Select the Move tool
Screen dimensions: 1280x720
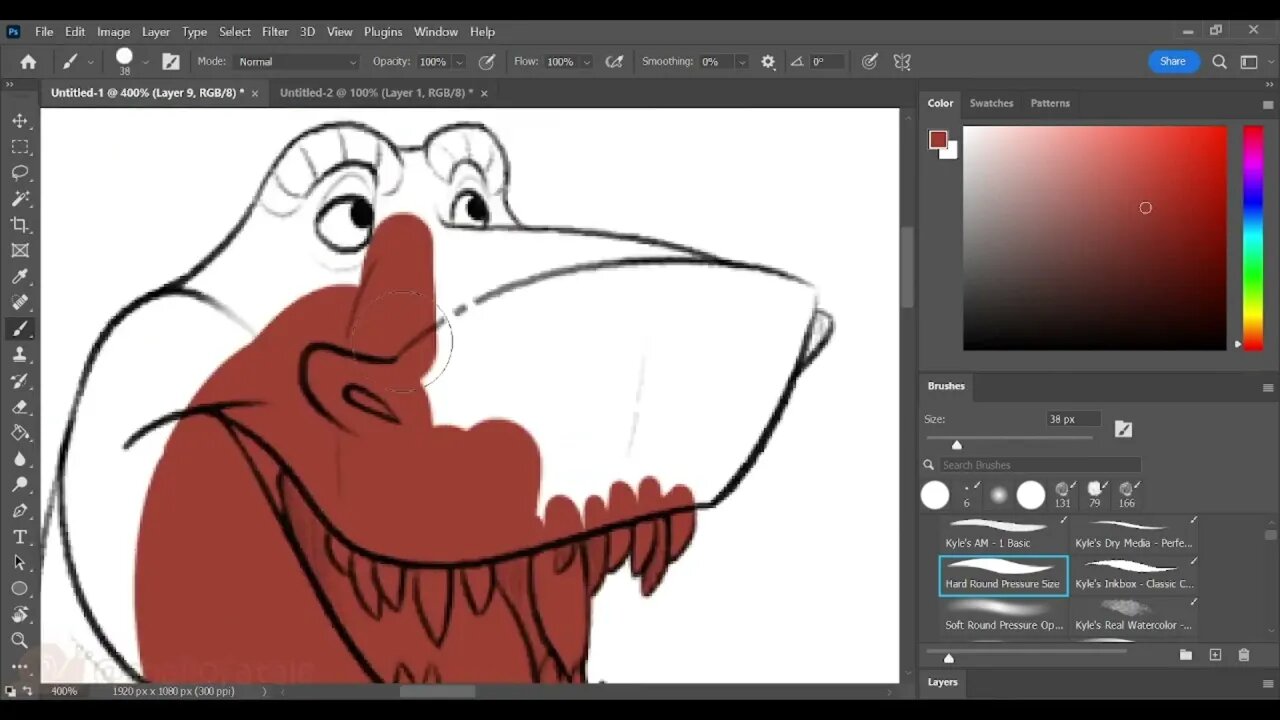tap(20, 121)
